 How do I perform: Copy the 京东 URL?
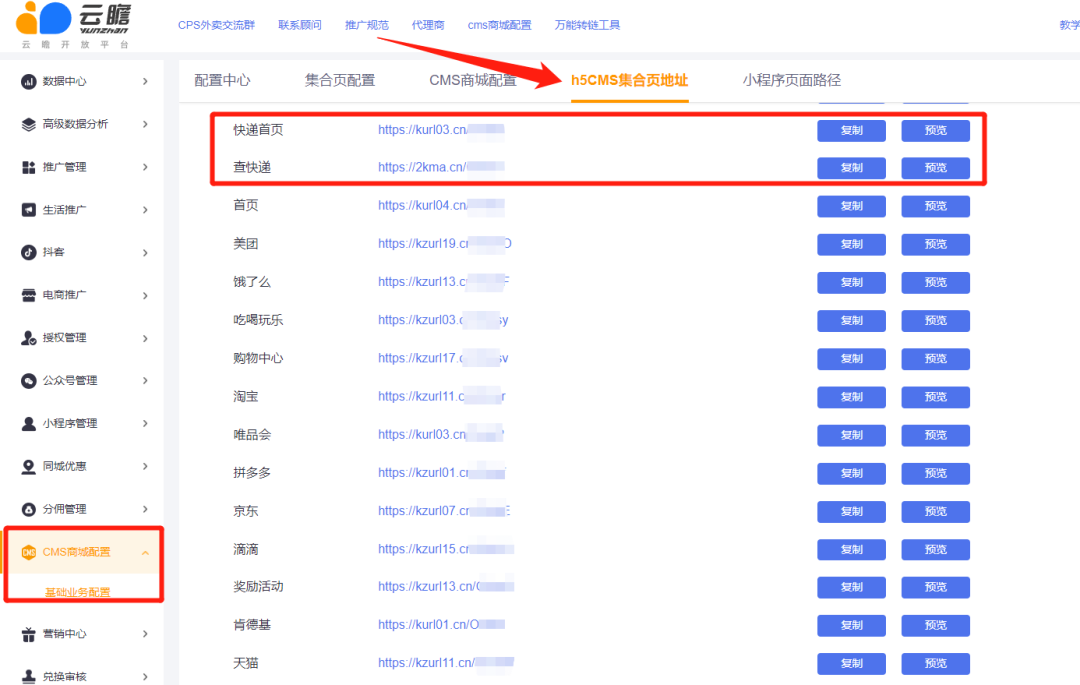click(851, 512)
